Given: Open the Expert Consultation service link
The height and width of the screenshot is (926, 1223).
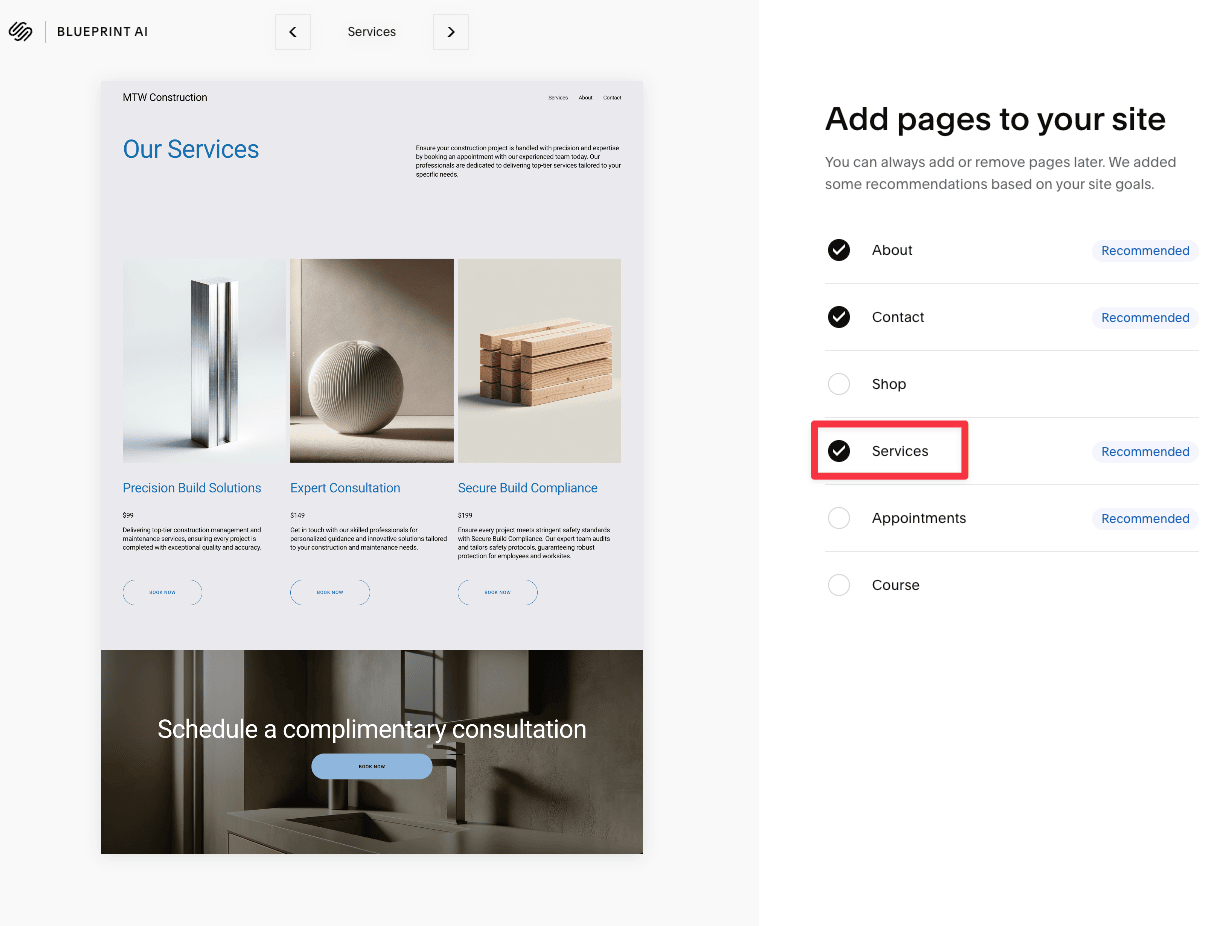Looking at the screenshot, I should tap(344, 487).
